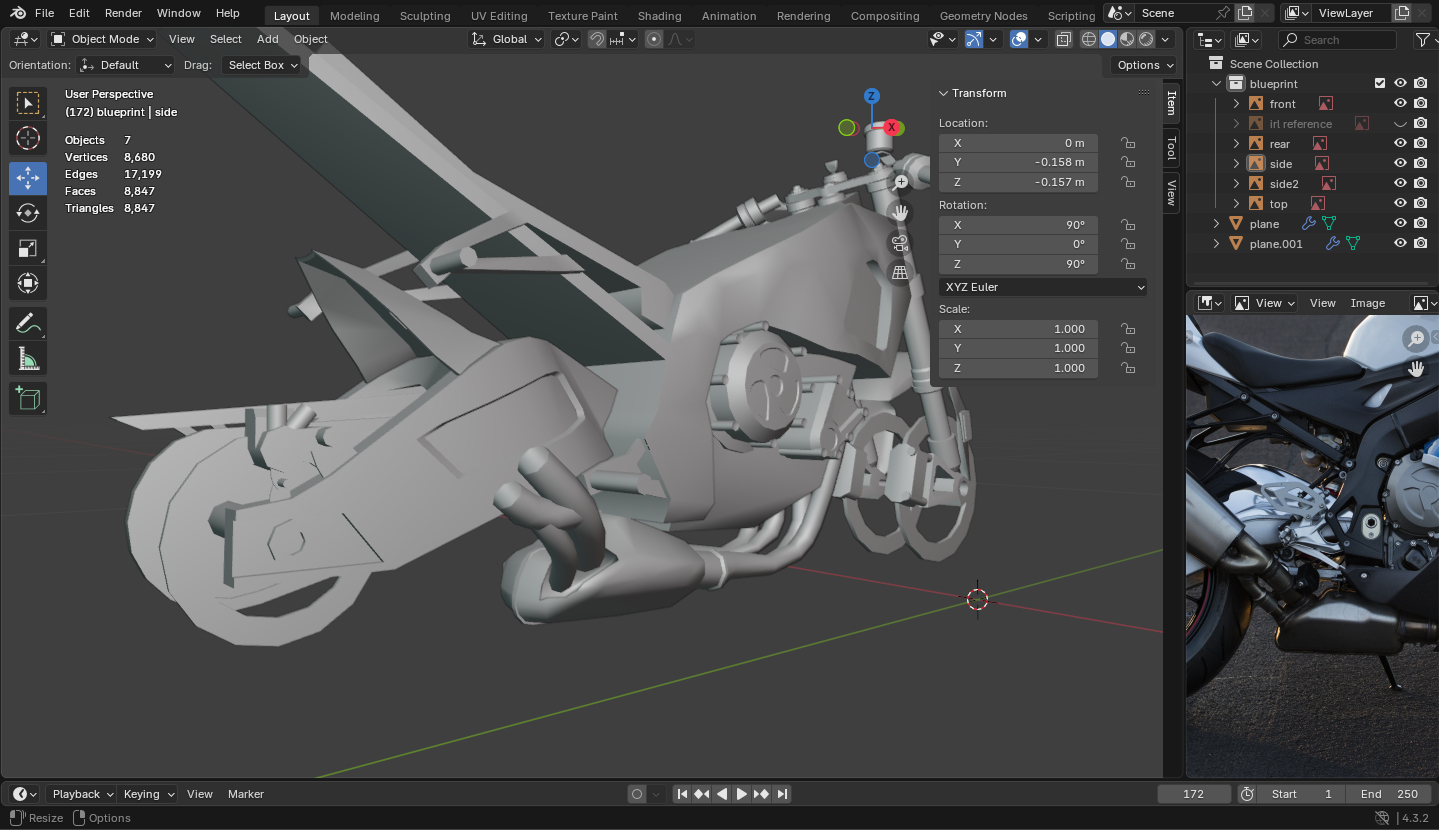Hide the front object in outliner
Screen dimensions: 1439x830
1400,104
